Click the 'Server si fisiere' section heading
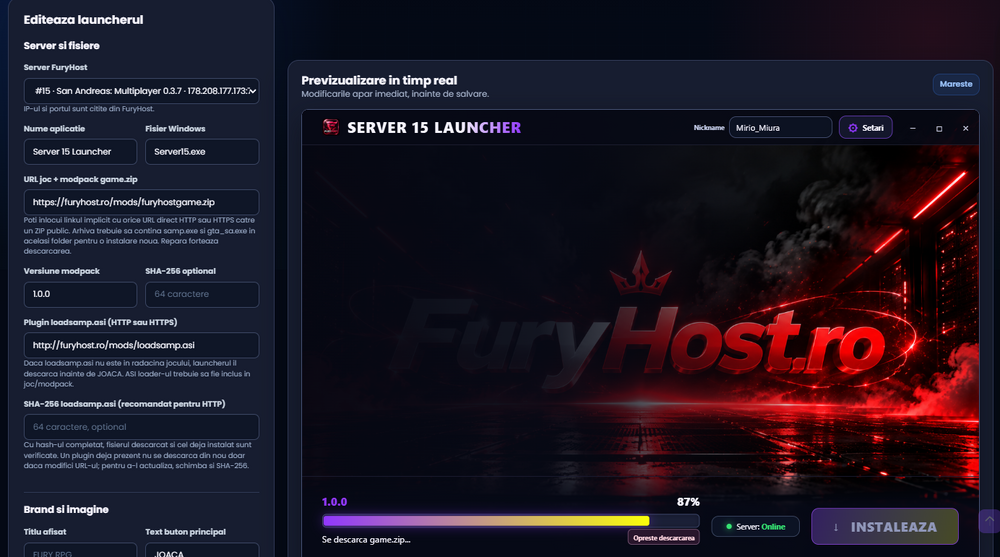 pyautogui.click(x=61, y=46)
